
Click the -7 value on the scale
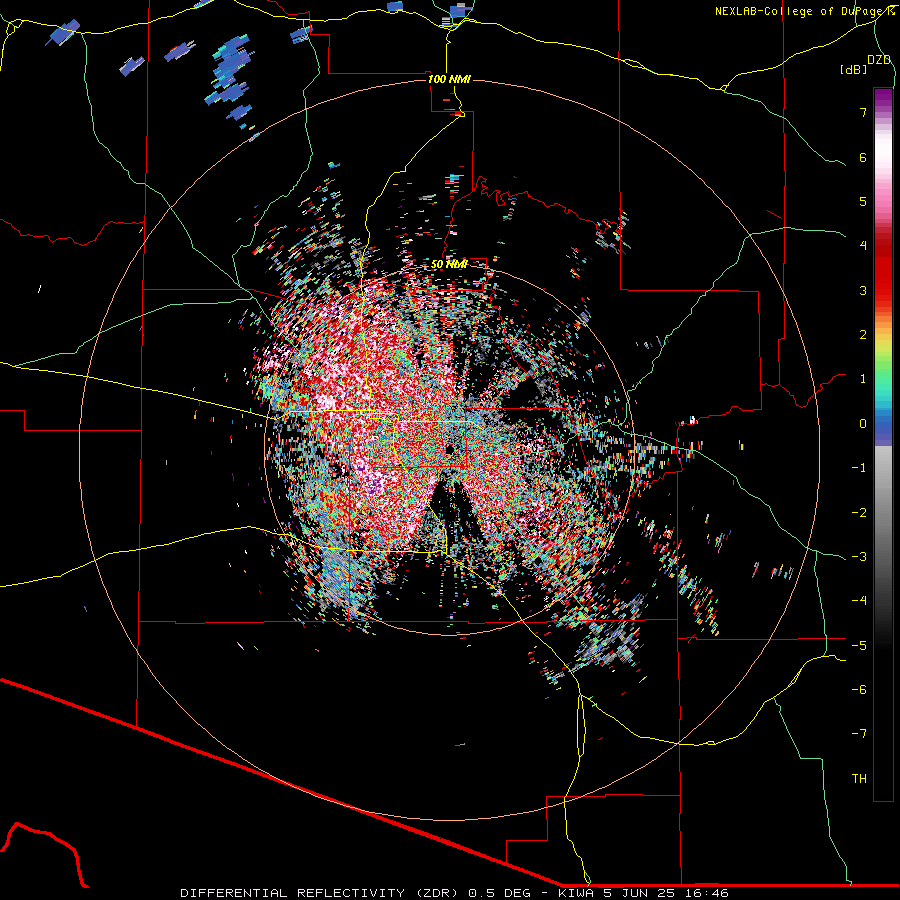[x=859, y=734]
